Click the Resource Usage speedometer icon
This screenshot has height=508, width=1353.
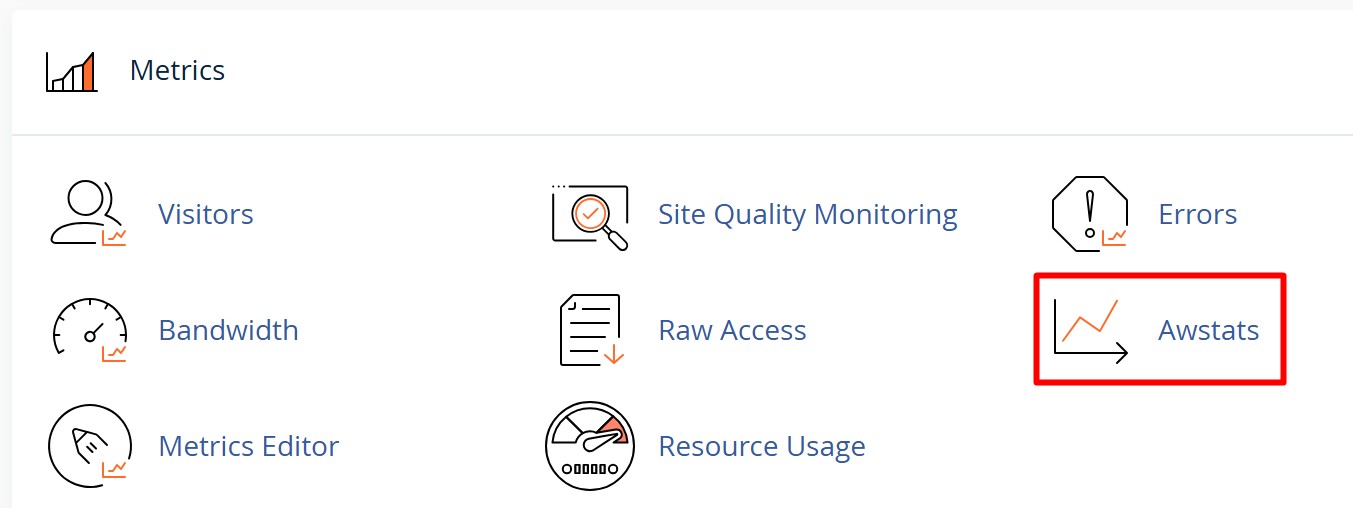590,445
